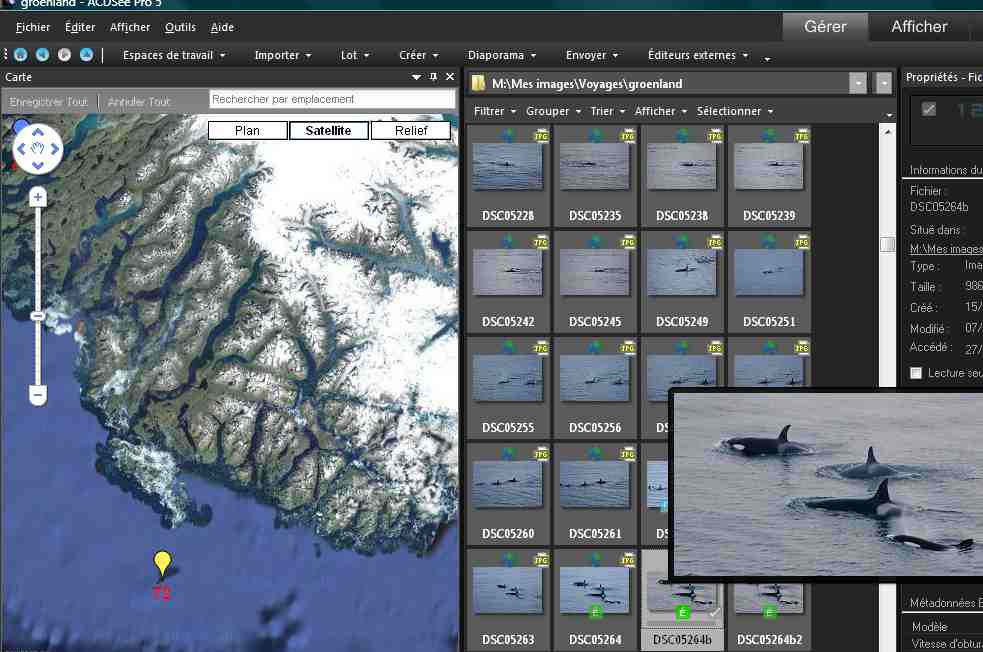
Task: Click the fourth blue up-arrow toolbar icon
Action: click(x=87, y=55)
